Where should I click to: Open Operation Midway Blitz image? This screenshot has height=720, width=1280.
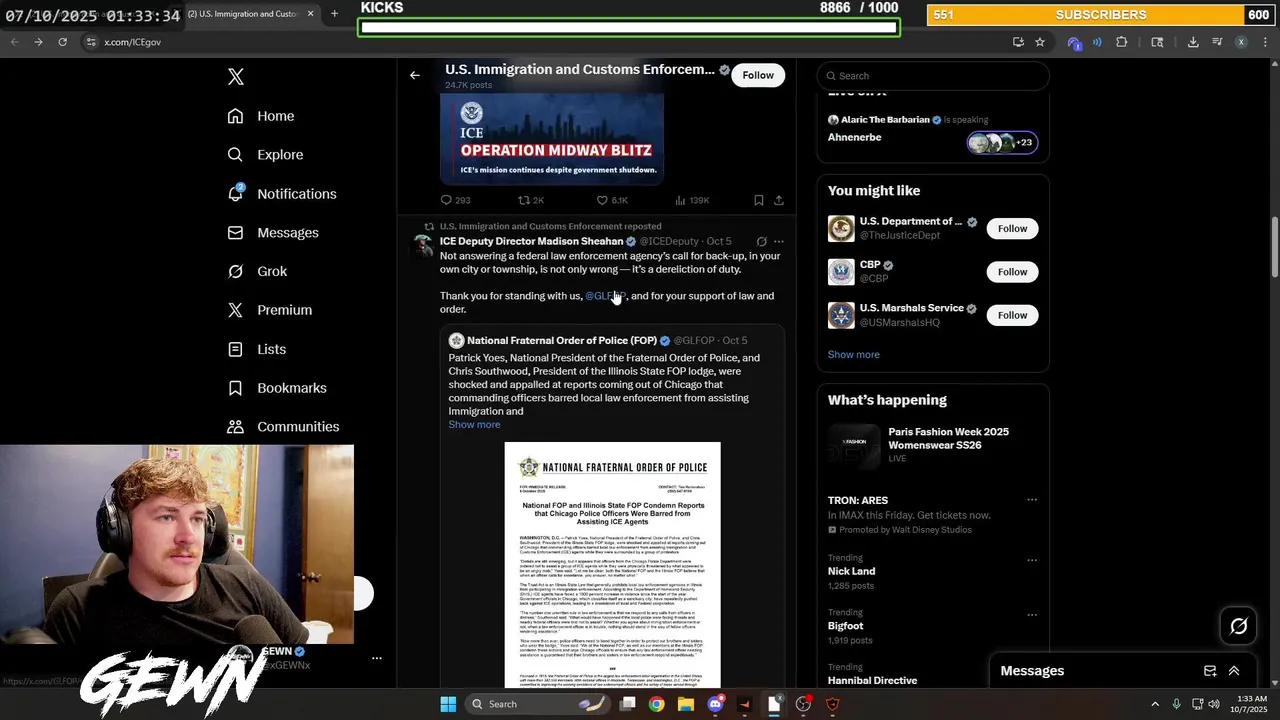pos(552,139)
